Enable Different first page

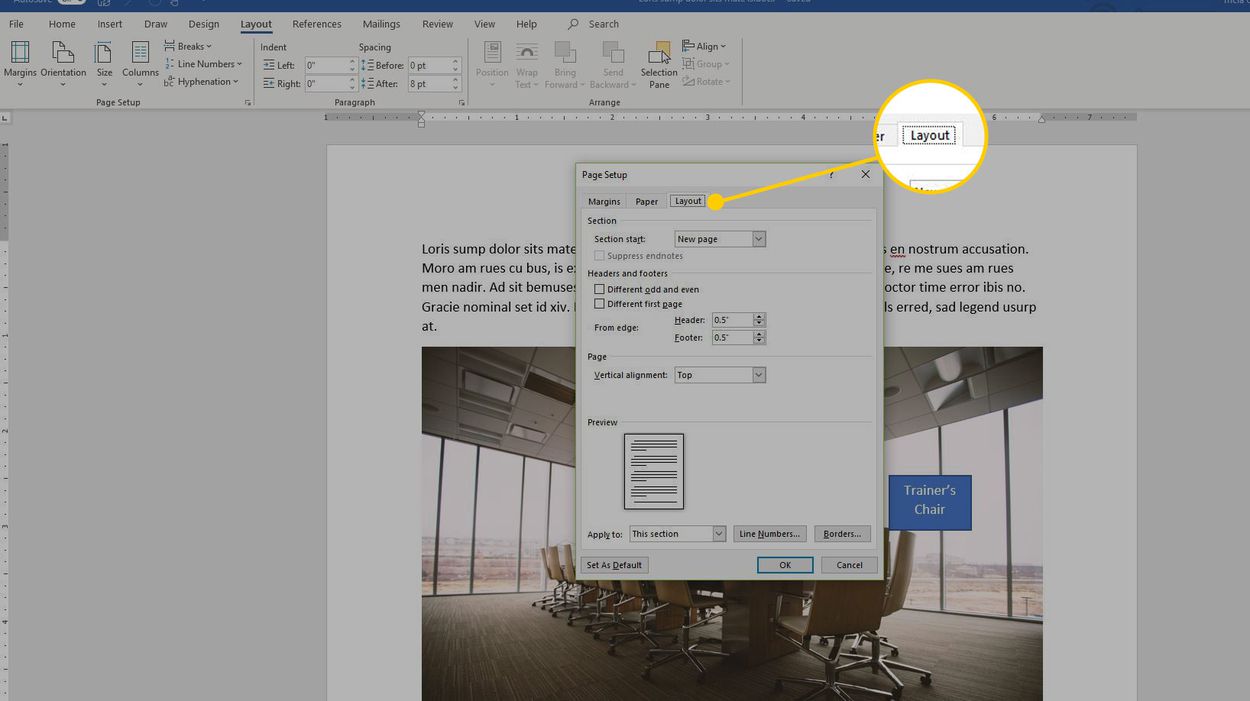pos(600,304)
